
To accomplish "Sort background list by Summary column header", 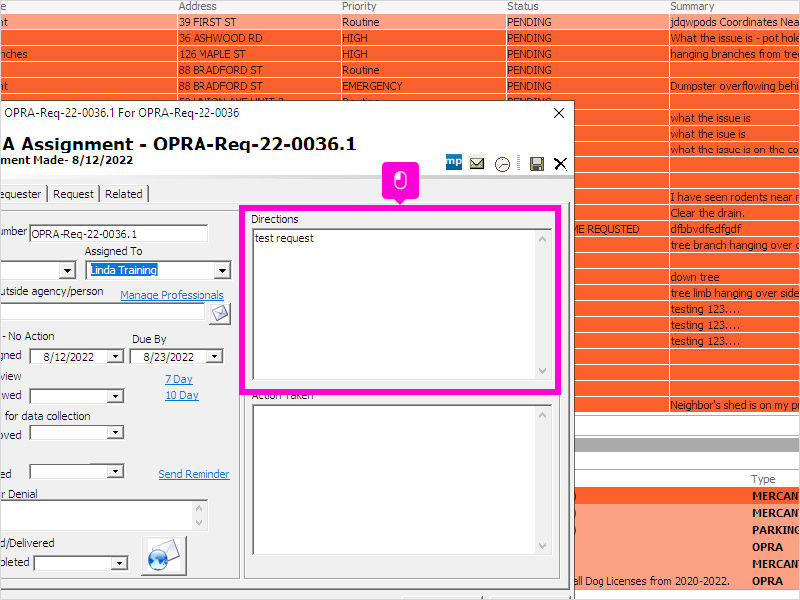I will click(x=692, y=6).
